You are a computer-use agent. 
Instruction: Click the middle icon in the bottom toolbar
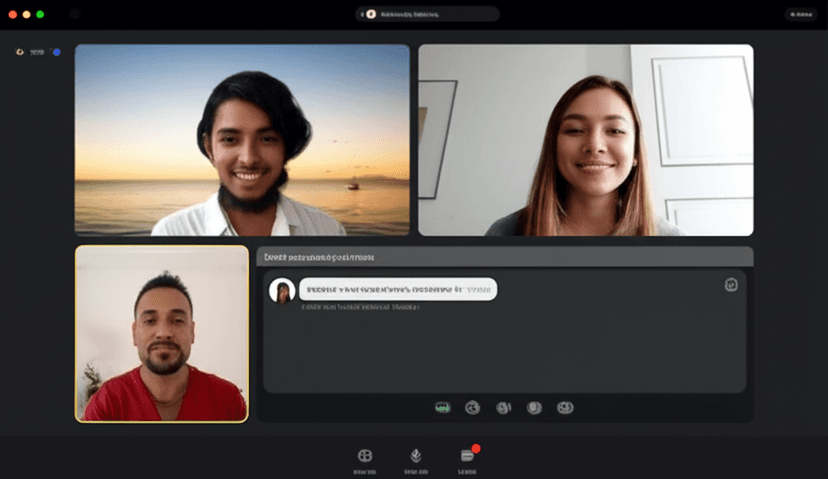tap(416, 456)
